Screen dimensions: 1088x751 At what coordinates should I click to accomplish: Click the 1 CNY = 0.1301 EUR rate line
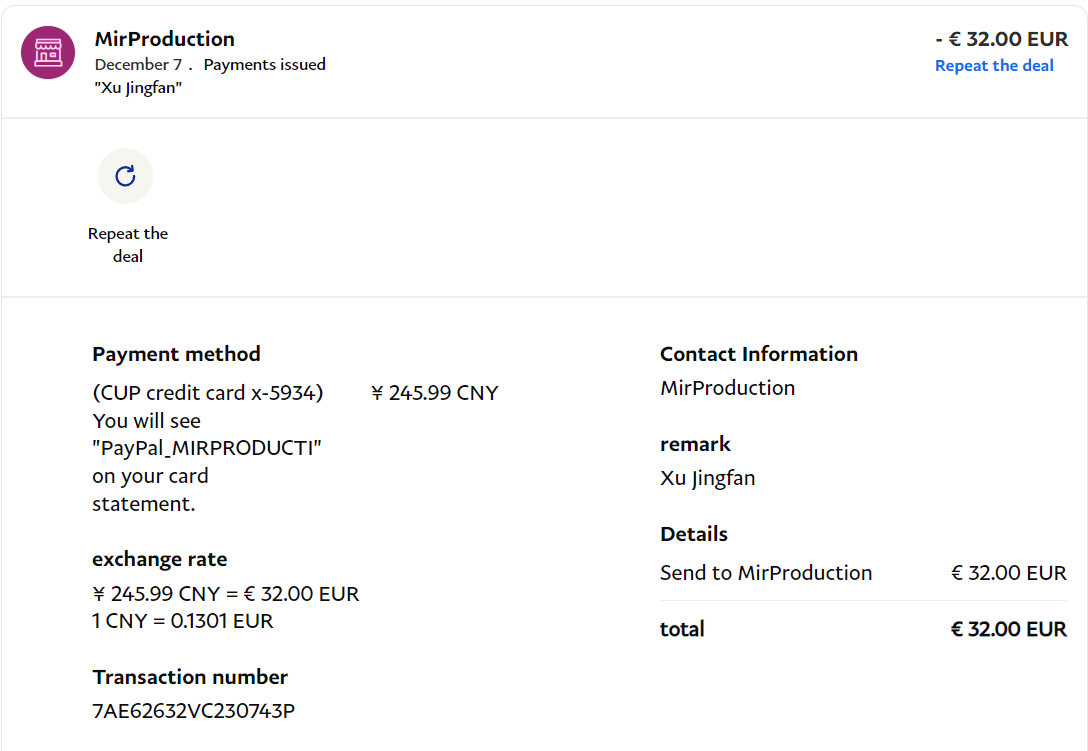tap(182, 621)
